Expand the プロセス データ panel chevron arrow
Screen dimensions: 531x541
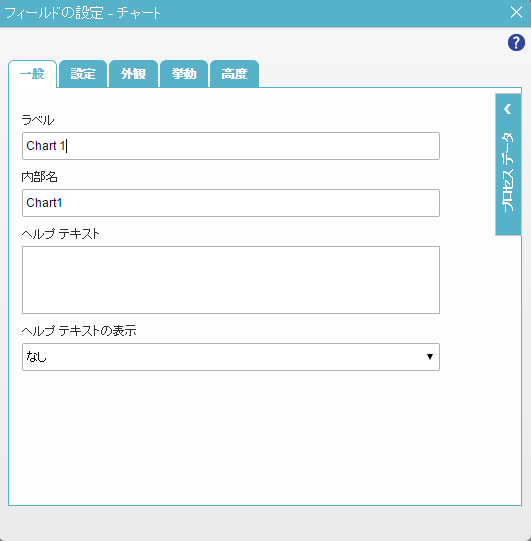[x=508, y=109]
